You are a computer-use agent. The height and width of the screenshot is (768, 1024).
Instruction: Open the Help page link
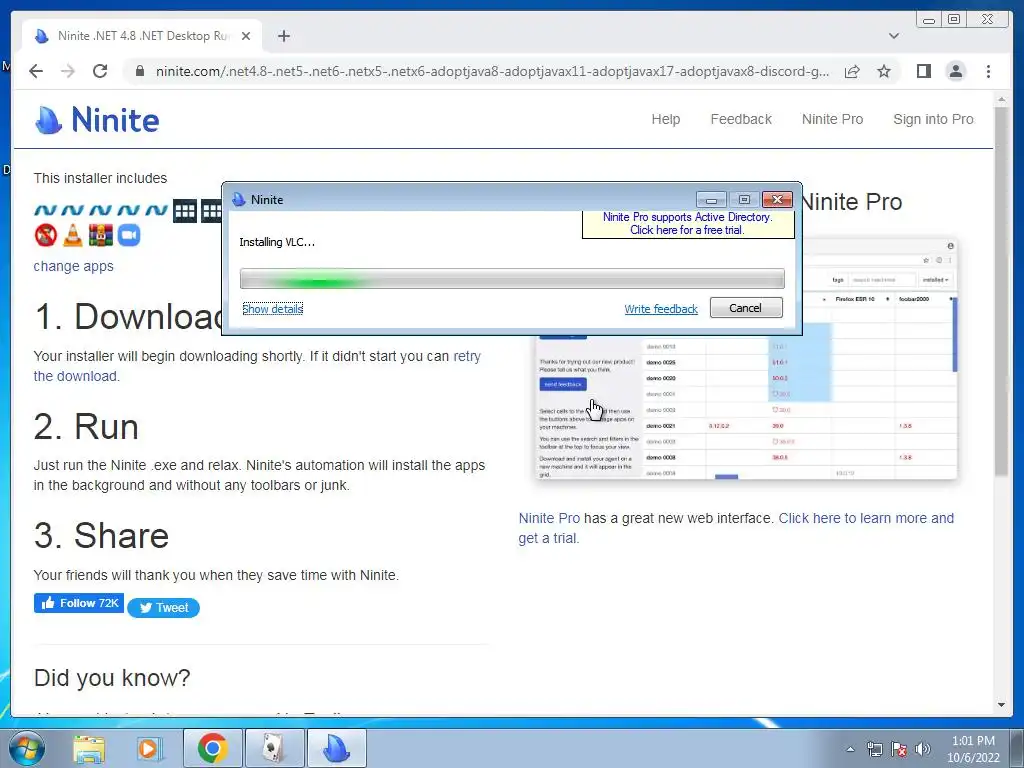pyautogui.click(x=665, y=120)
